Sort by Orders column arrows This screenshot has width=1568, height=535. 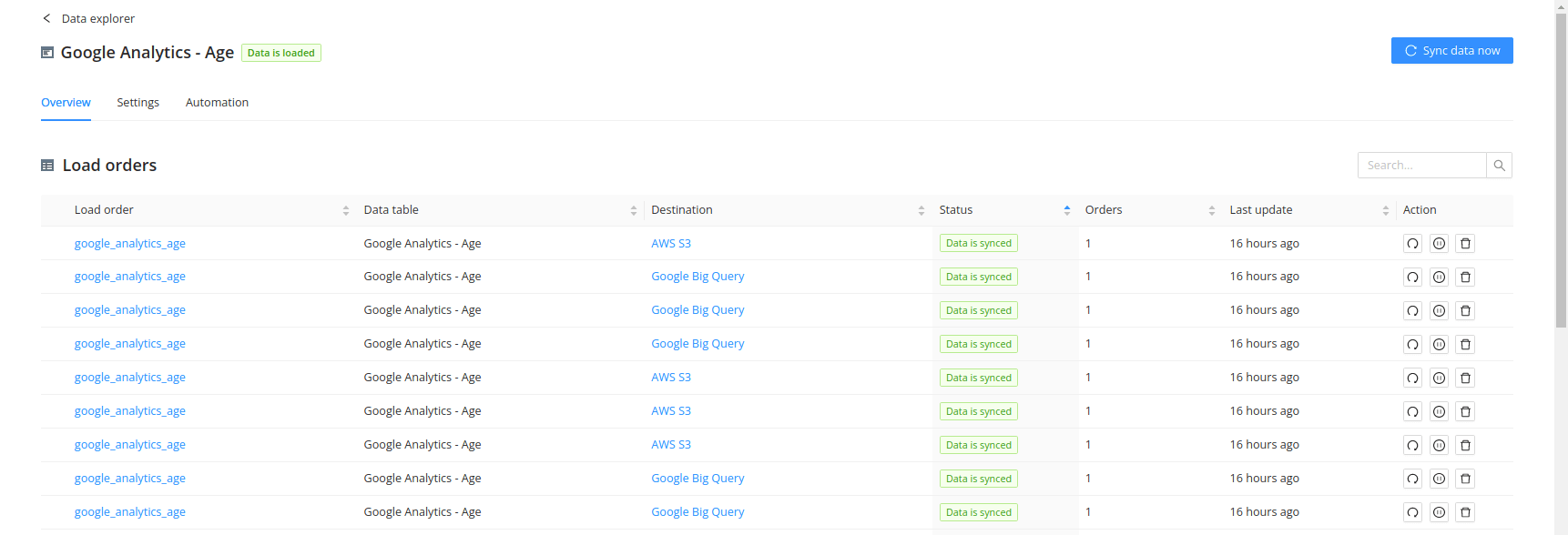click(1212, 210)
